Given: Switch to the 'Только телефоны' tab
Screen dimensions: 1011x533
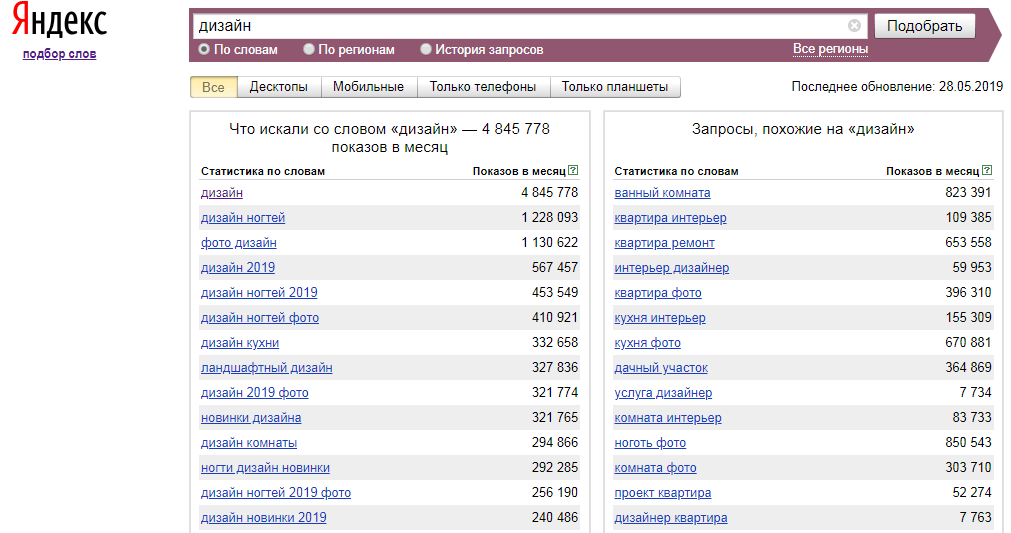Looking at the screenshot, I should 483,87.
